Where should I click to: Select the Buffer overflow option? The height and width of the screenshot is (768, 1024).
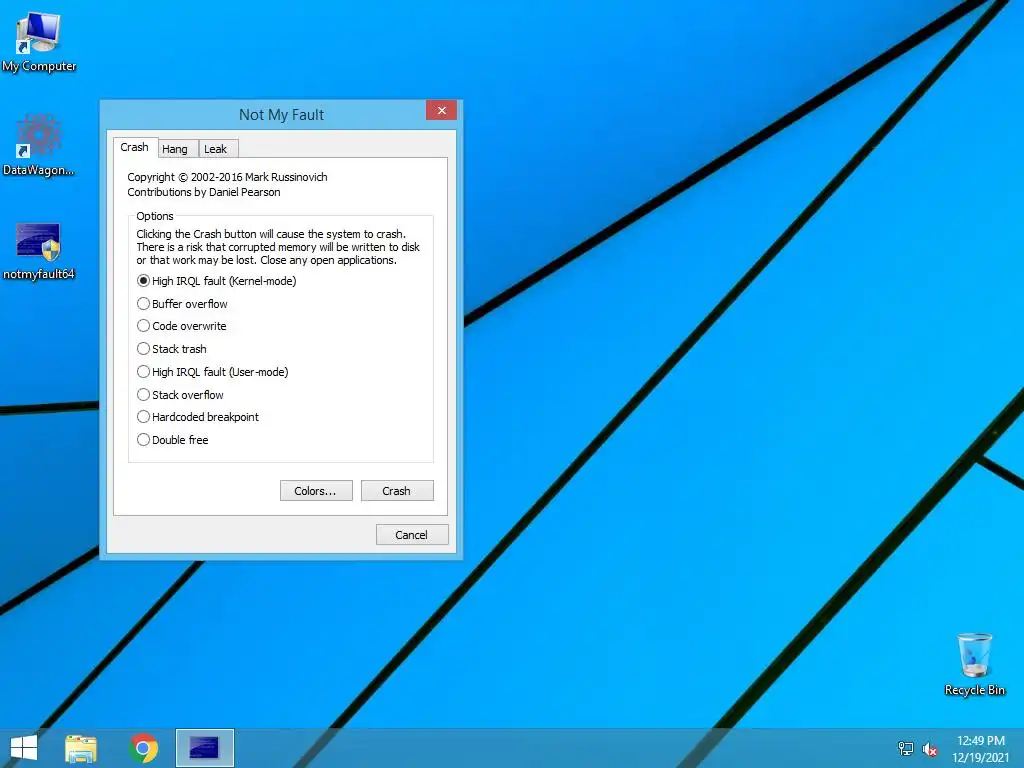[182, 304]
